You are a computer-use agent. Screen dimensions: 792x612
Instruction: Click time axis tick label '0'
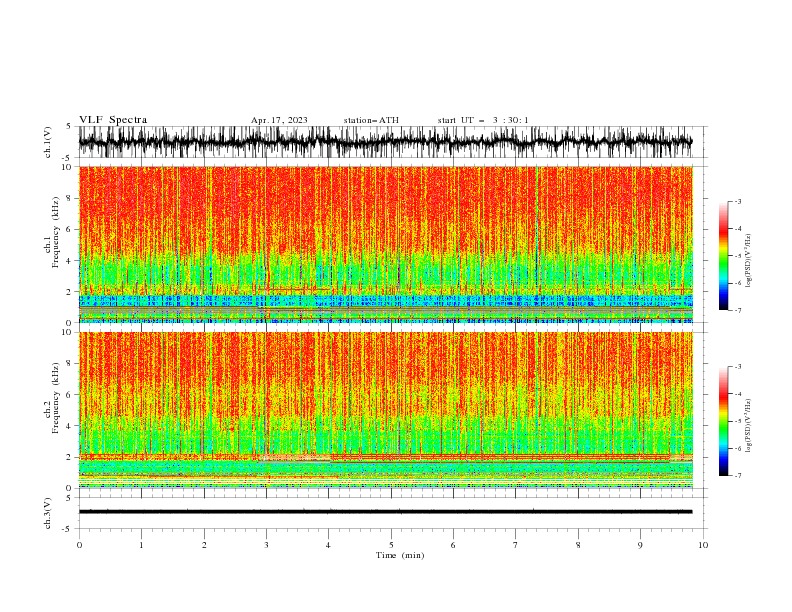click(x=79, y=545)
